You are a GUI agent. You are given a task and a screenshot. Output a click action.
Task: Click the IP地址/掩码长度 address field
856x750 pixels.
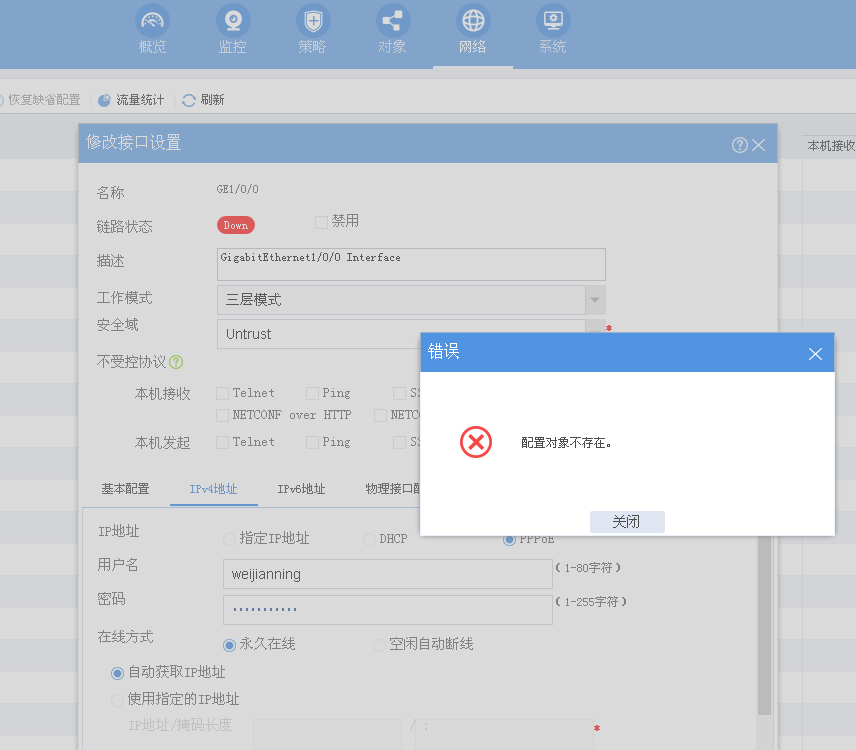point(328,734)
